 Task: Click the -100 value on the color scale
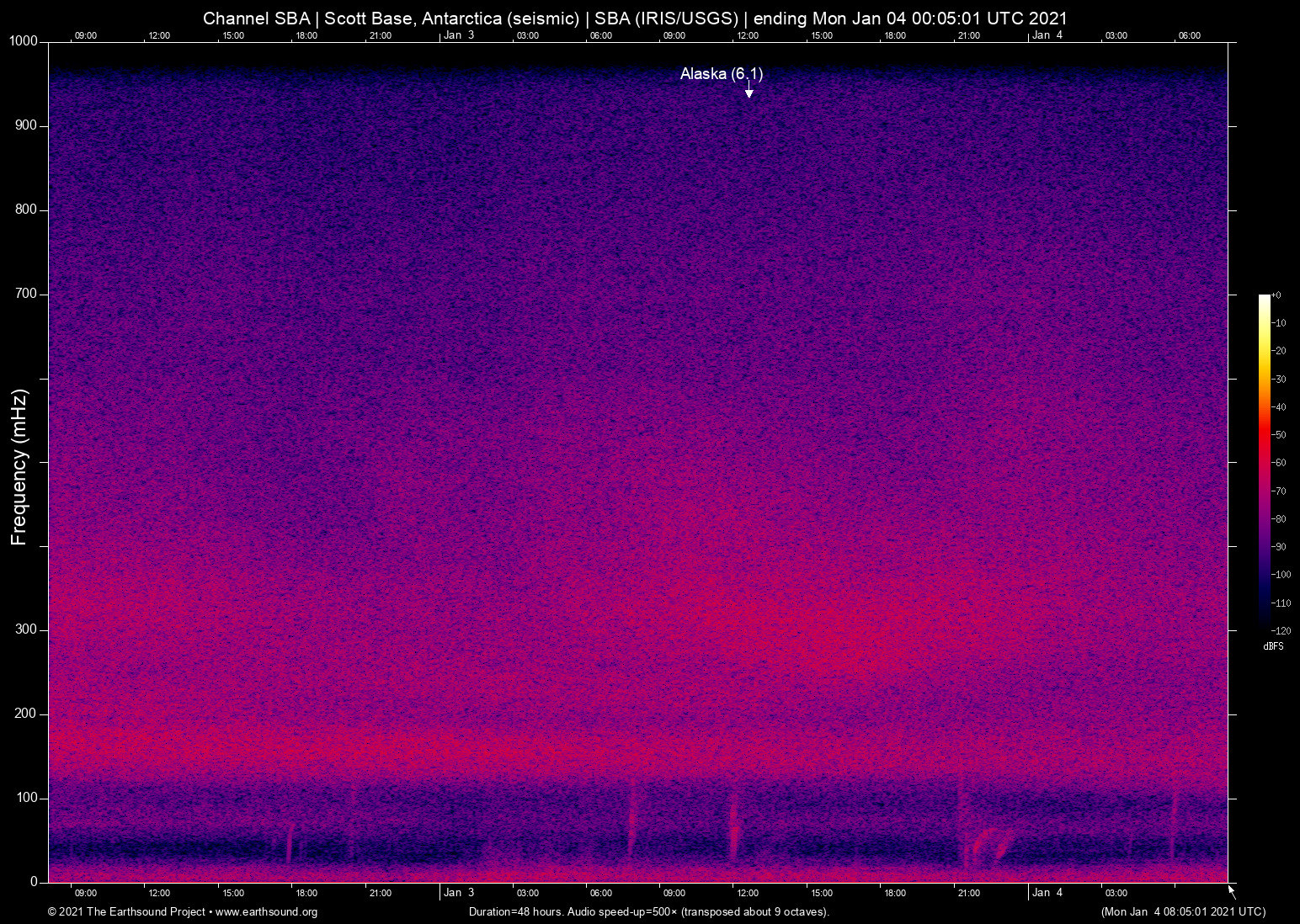click(x=1281, y=575)
